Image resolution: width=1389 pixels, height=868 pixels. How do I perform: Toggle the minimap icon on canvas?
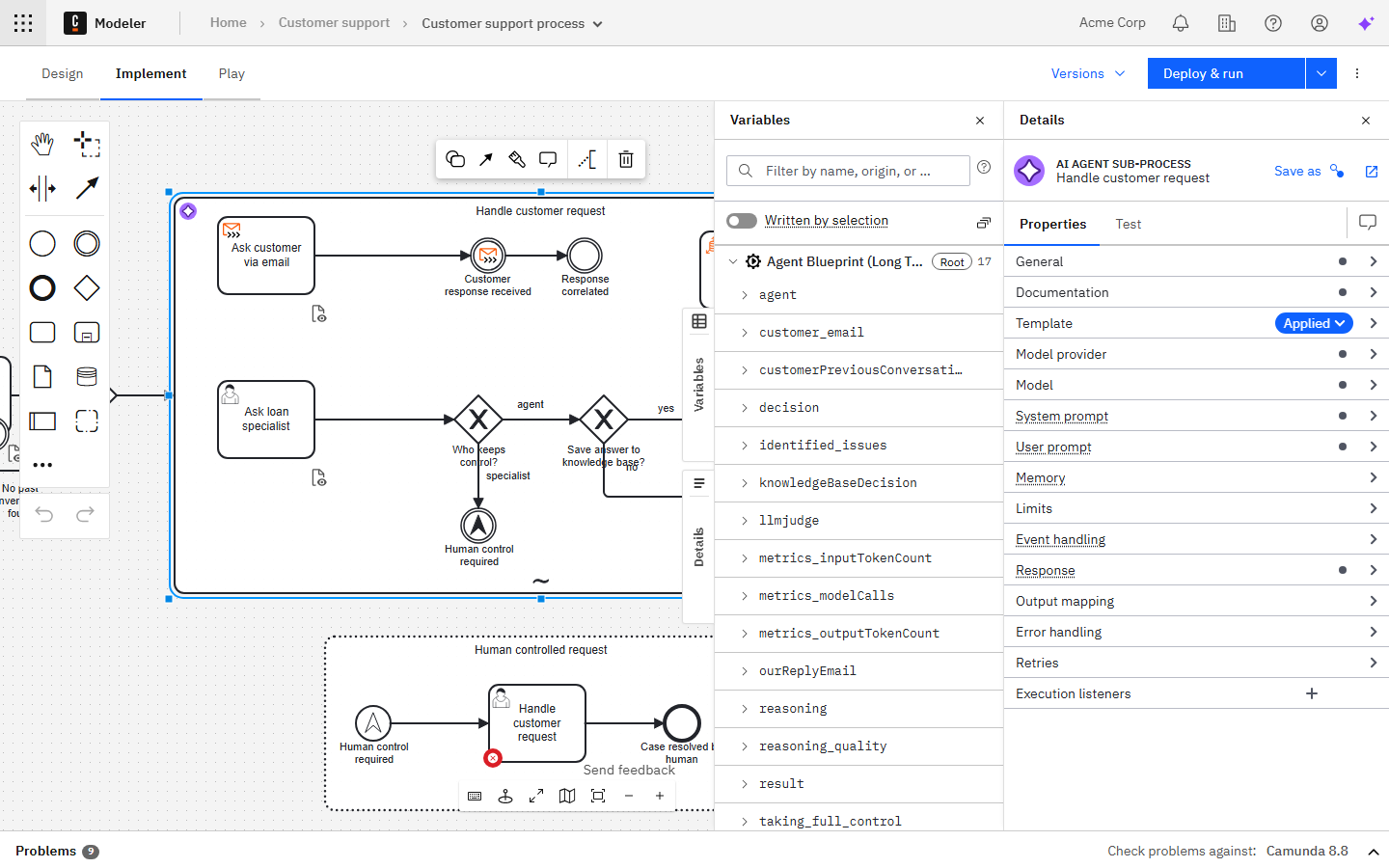pos(567,796)
